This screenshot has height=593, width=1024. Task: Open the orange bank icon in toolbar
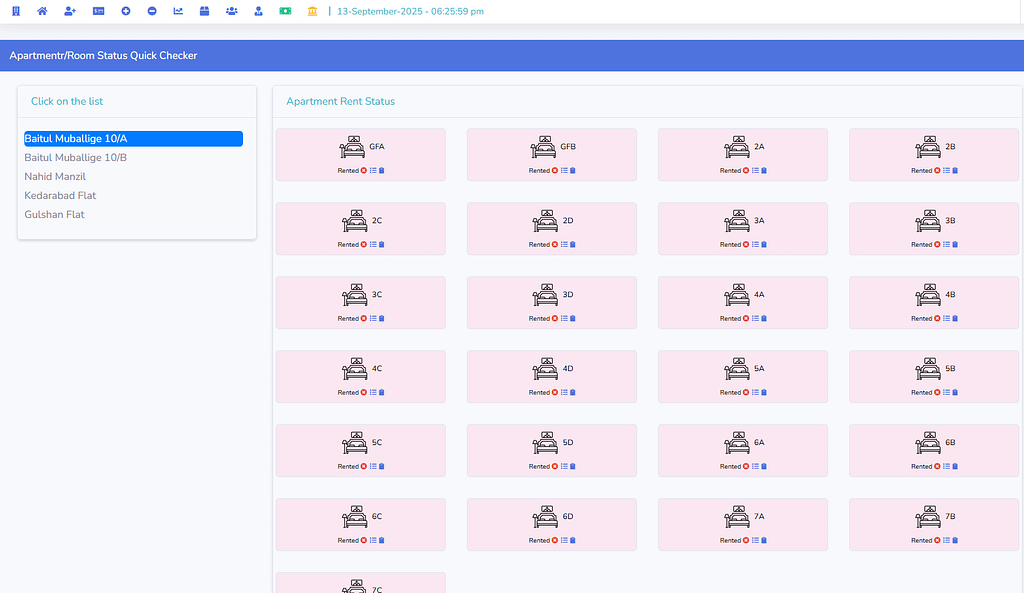pos(312,11)
